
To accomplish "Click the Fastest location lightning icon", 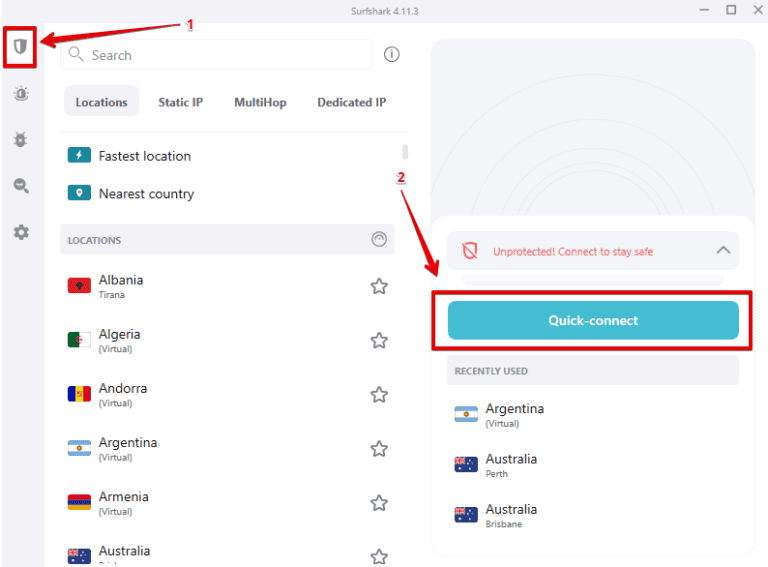I will (x=79, y=155).
